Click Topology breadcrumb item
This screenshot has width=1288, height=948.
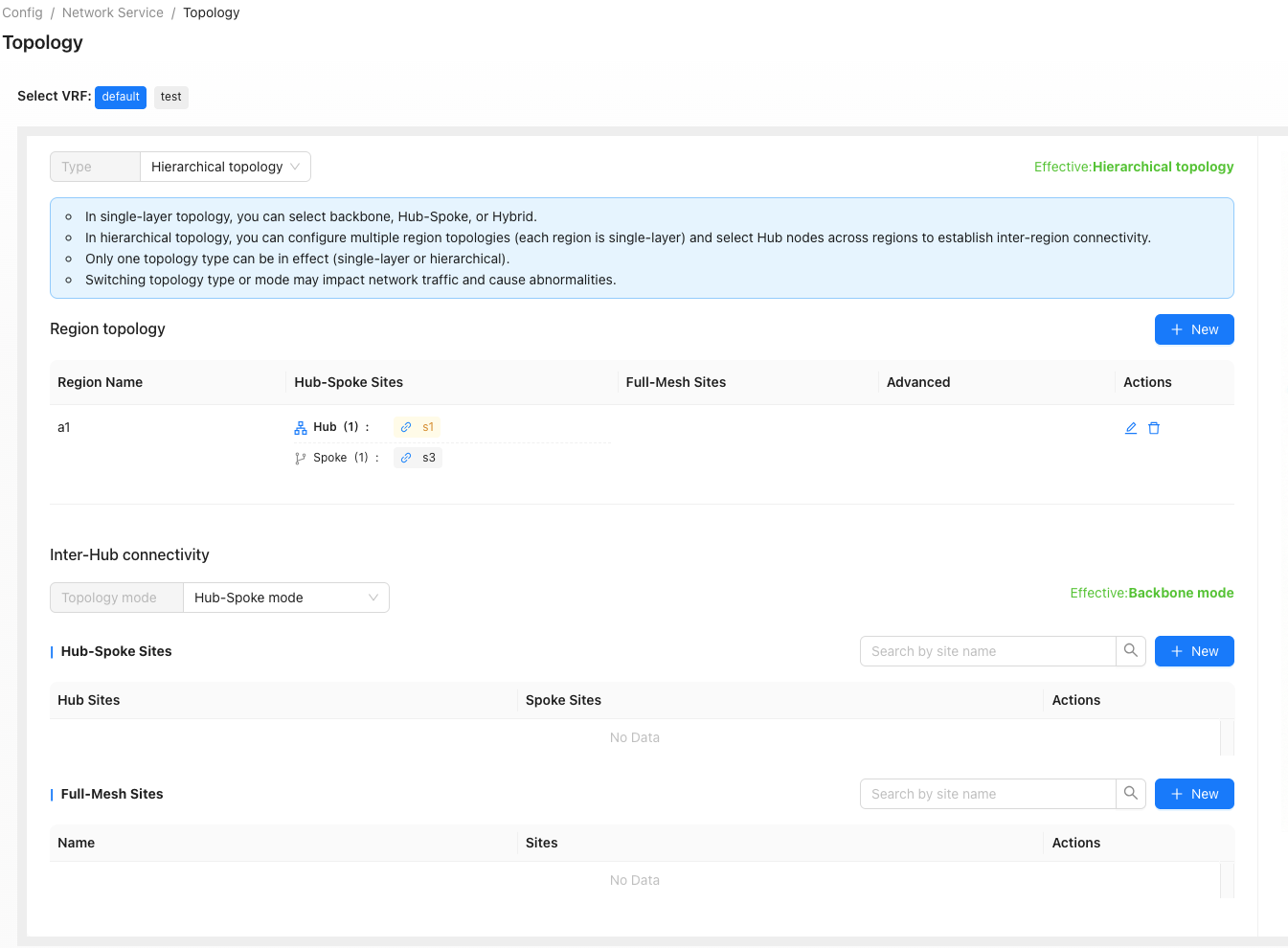(x=212, y=12)
